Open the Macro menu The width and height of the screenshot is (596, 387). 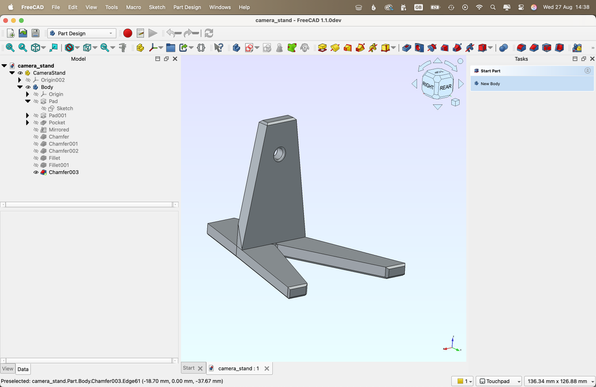[x=133, y=7]
